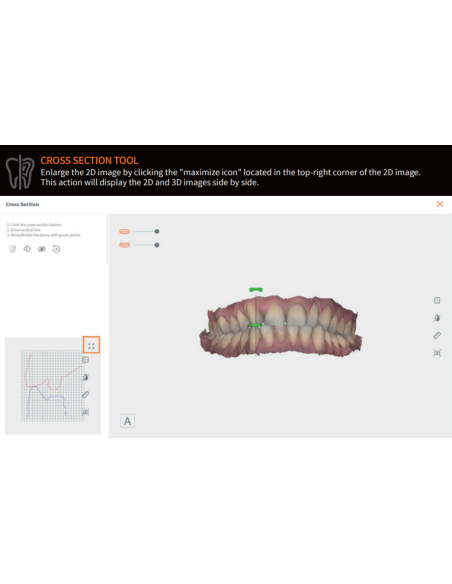
Task: Click the lower jaw transparency slider handle
Action: pos(157,245)
